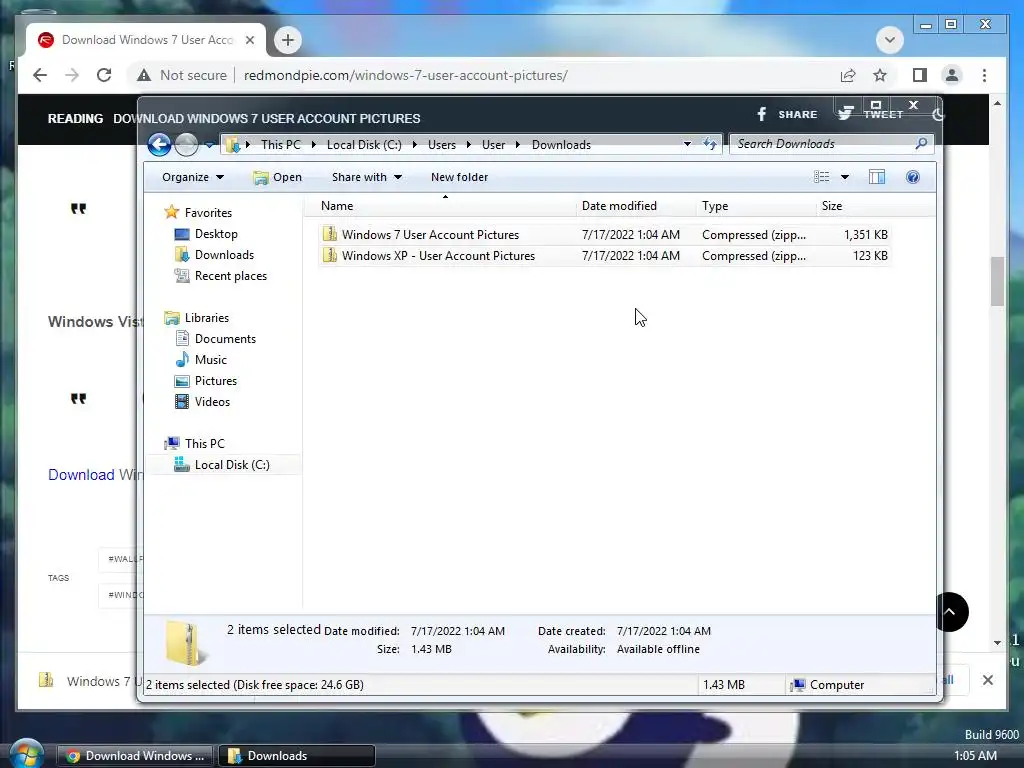1024x768 pixels.
Task: Toggle the preview pane icon
Action: (x=877, y=177)
